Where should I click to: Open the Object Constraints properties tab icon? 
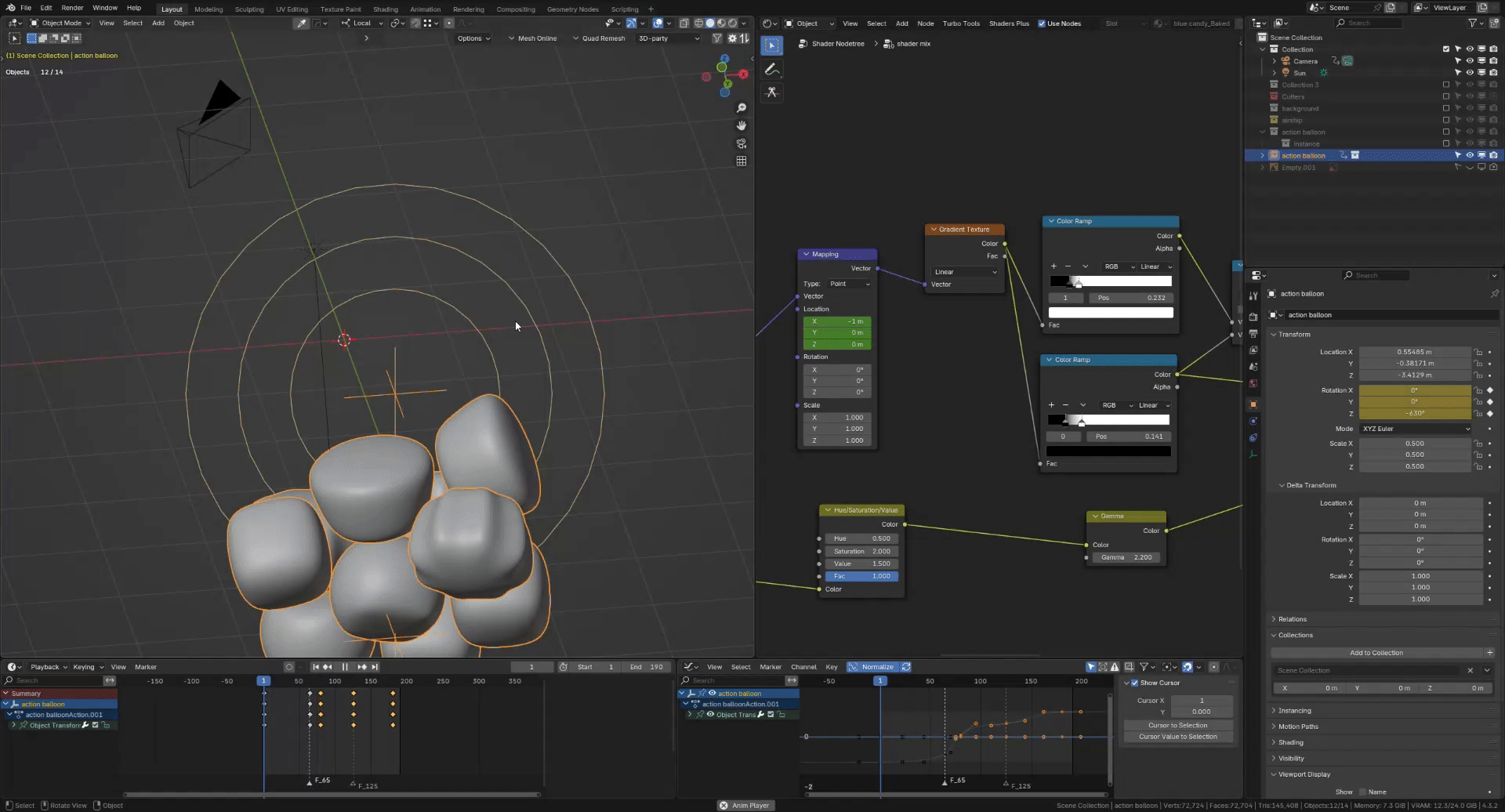coord(1253,438)
